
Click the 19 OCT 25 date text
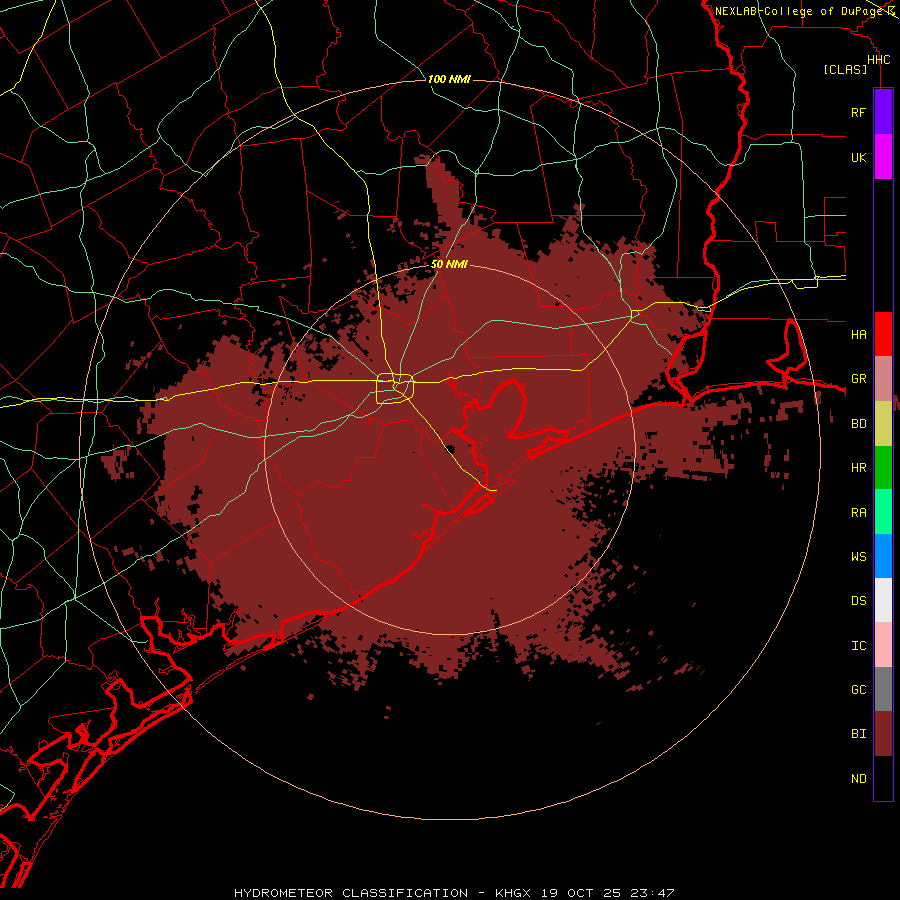click(581, 893)
